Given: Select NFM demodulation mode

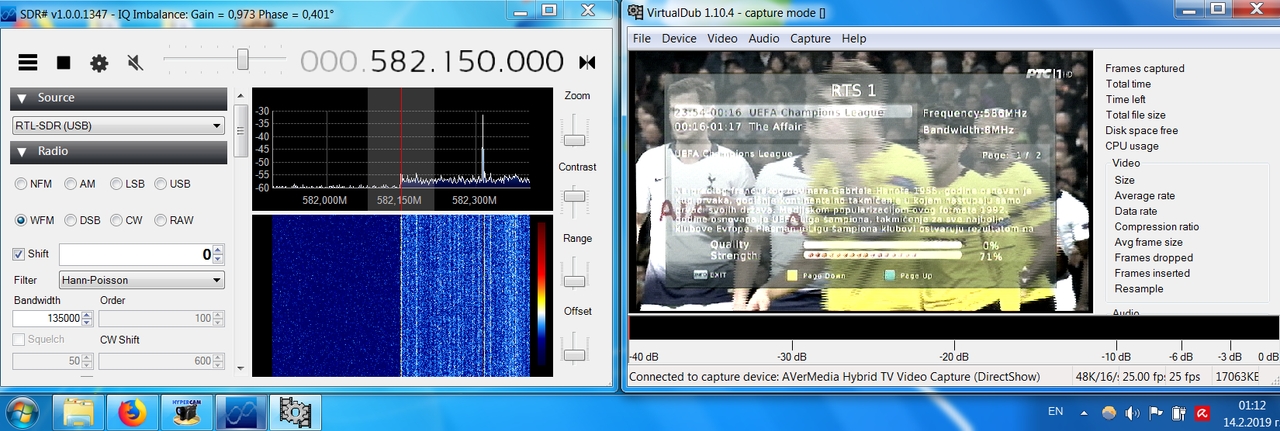Looking at the screenshot, I should (34, 184).
